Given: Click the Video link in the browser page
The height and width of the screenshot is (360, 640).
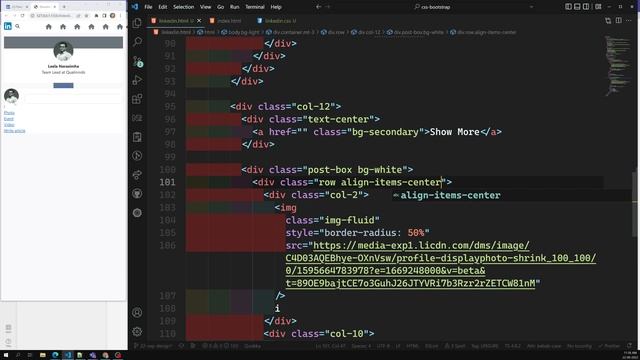Looking at the screenshot, I should coord(9,125).
